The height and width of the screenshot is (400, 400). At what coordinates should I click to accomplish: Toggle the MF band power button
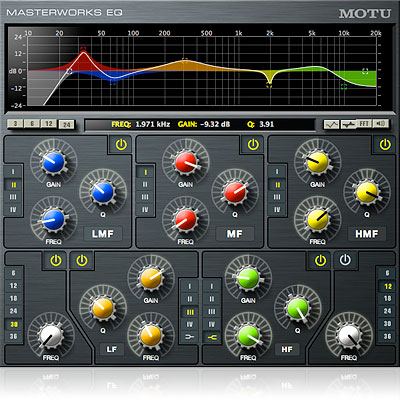click(x=253, y=145)
